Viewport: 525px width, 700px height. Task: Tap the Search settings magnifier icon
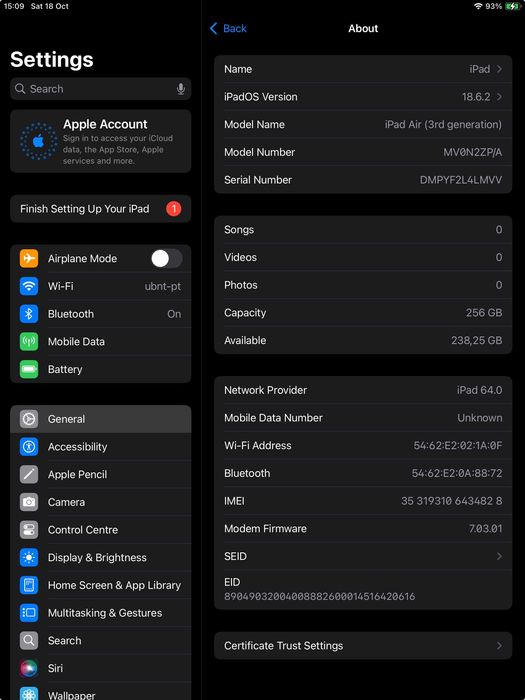click(x=29, y=641)
